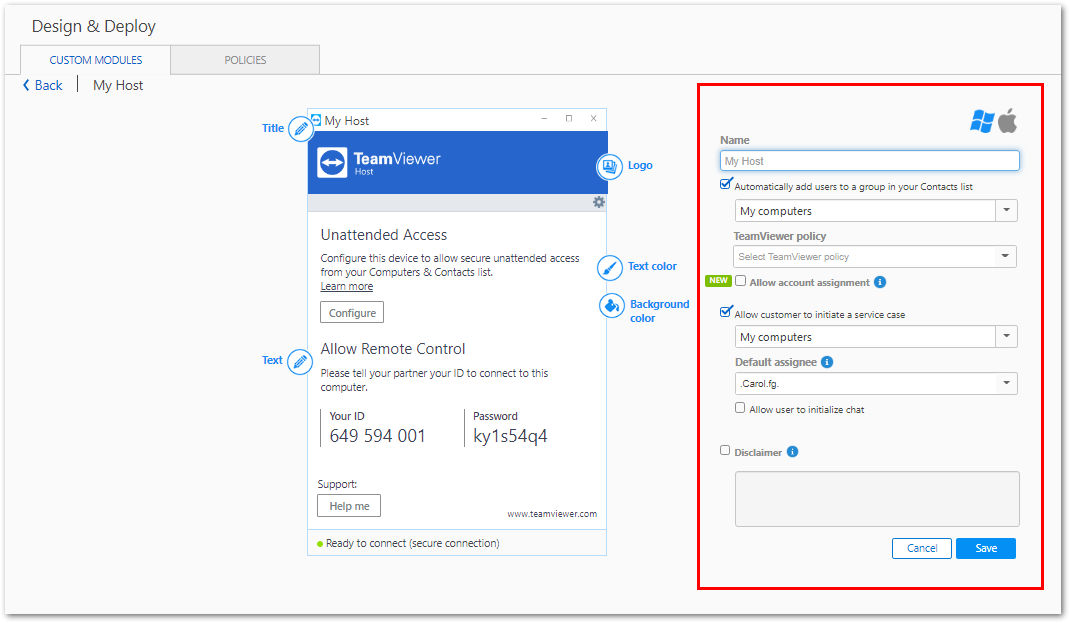Screen dimensions: 1070x623
Task: Open Select TeamViewer policy dropdown
Action: click(875, 257)
